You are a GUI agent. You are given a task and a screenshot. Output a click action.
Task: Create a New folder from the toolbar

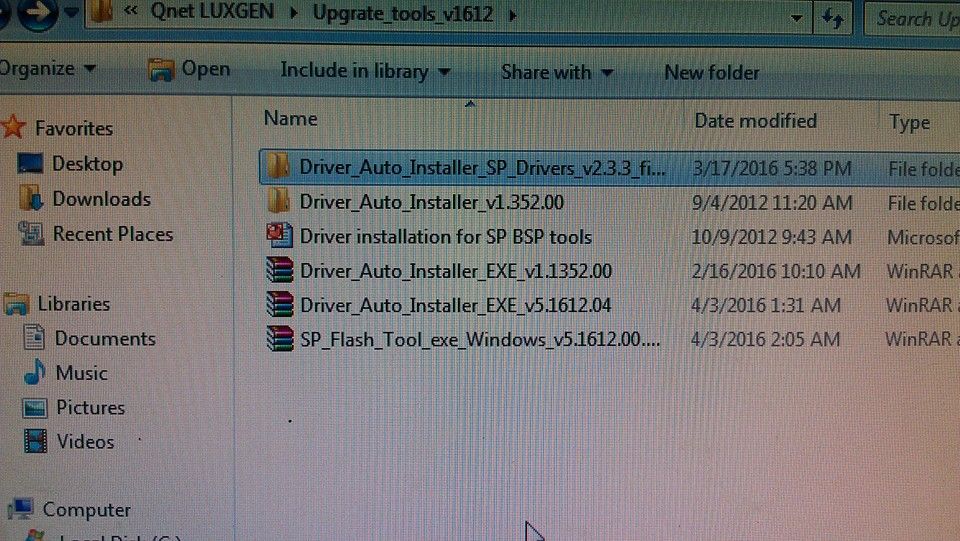click(711, 72)
